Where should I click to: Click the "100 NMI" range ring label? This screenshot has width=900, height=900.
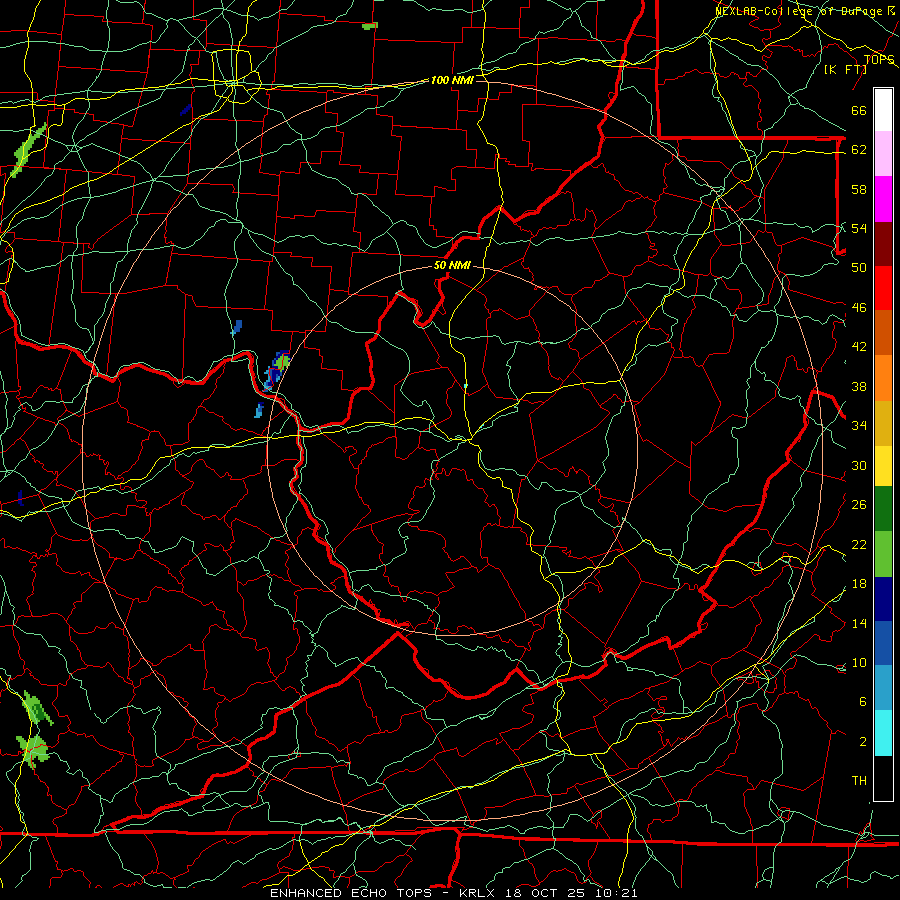coord(452,80)
